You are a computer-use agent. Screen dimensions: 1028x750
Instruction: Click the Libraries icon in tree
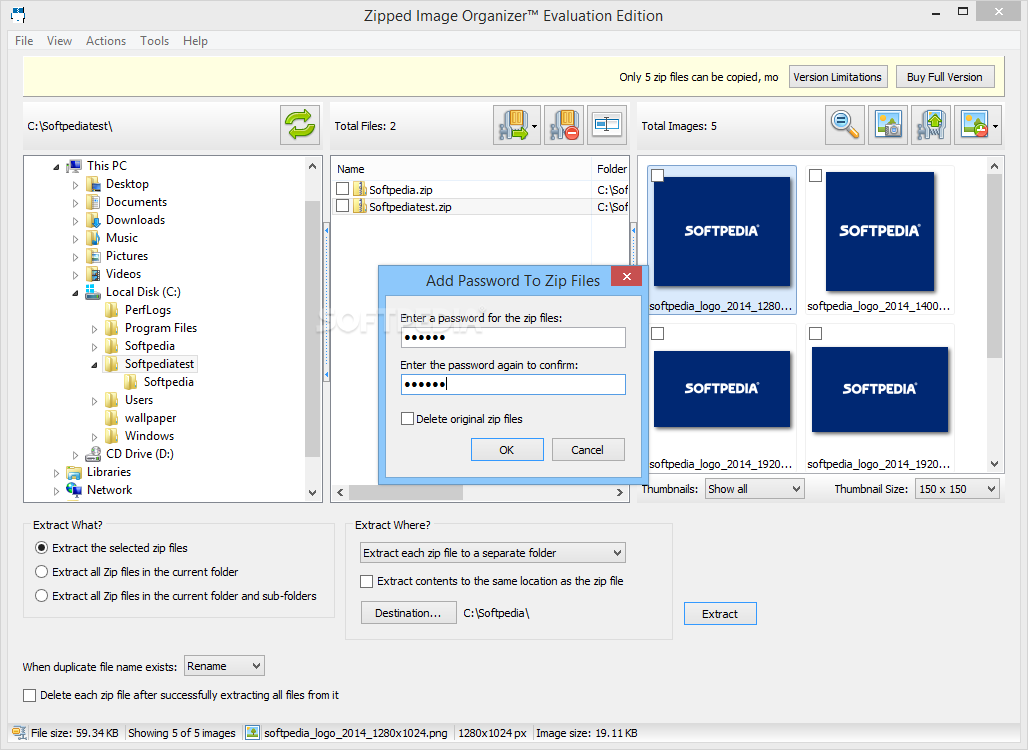click(74, 472)
